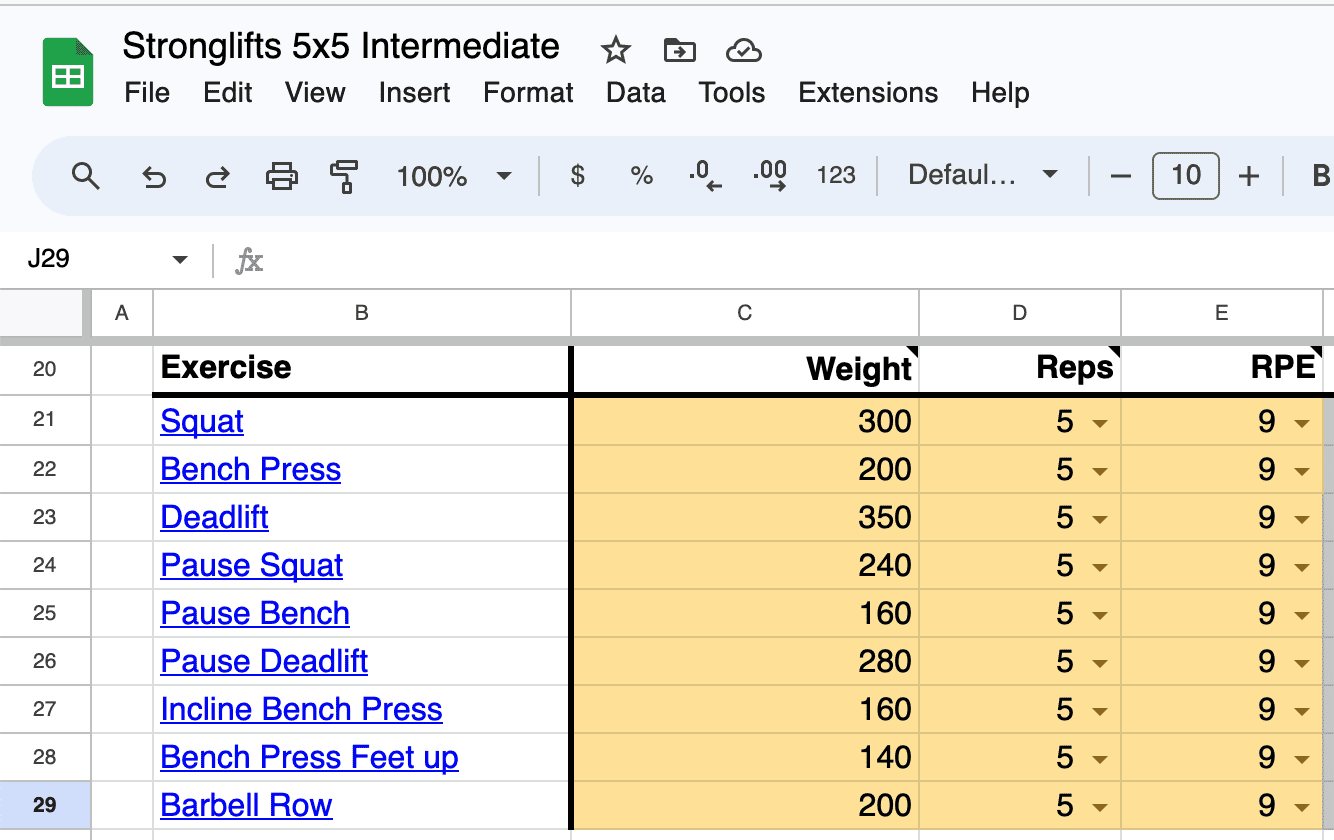Open the Pause Deadlift link
This screenshot has width=1334, height=840.
click(264, 662)
